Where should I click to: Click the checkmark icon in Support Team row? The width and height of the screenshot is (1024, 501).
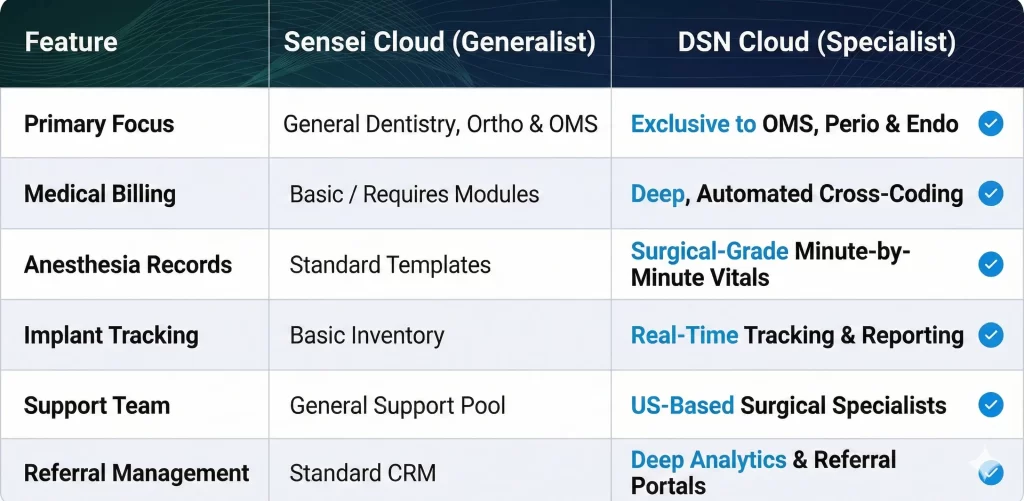pyautogui.click(x=990, y=405)
